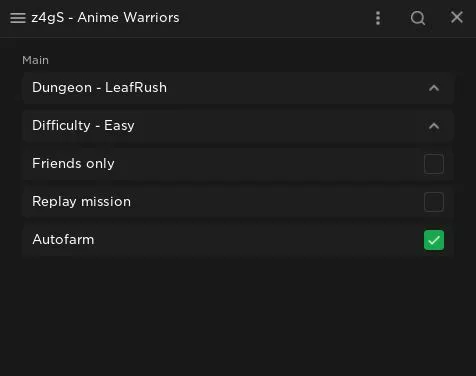Click the middle of the Friends only row
The height and width of the screenshot is (376, 476).
(238, 164)
